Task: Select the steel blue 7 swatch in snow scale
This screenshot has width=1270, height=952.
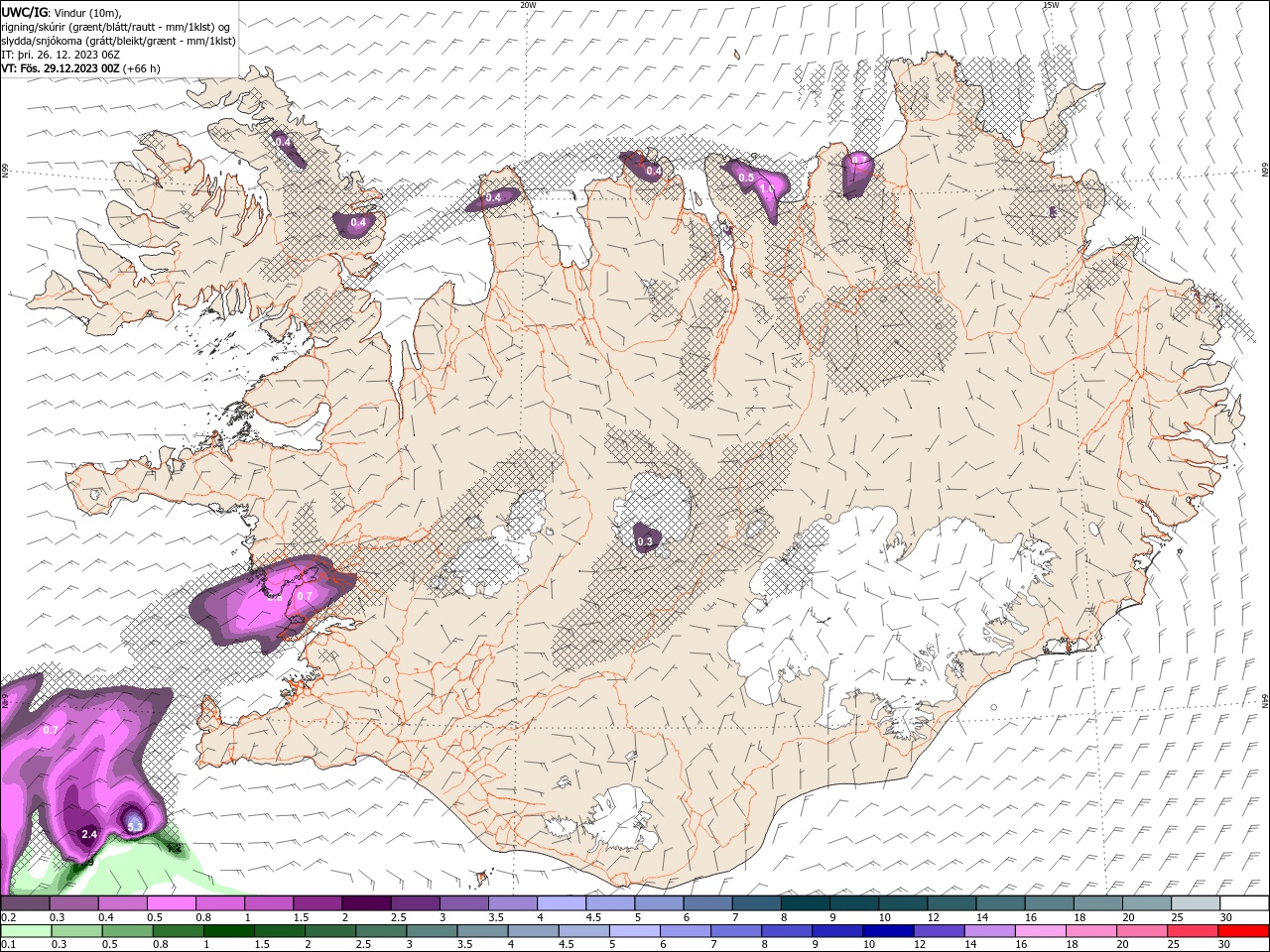Action: tap(757, 903)
